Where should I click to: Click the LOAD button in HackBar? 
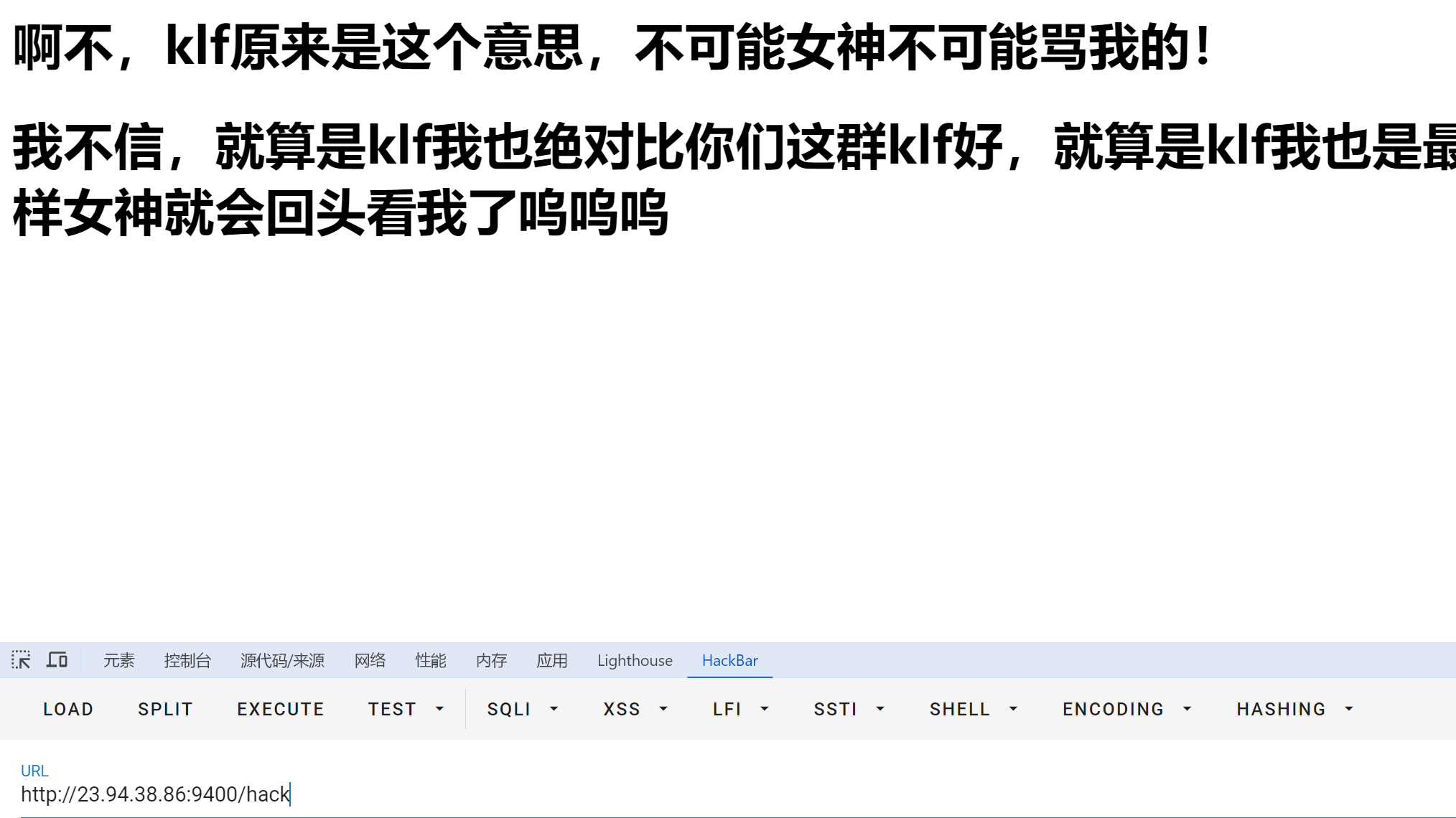[68, 709]
